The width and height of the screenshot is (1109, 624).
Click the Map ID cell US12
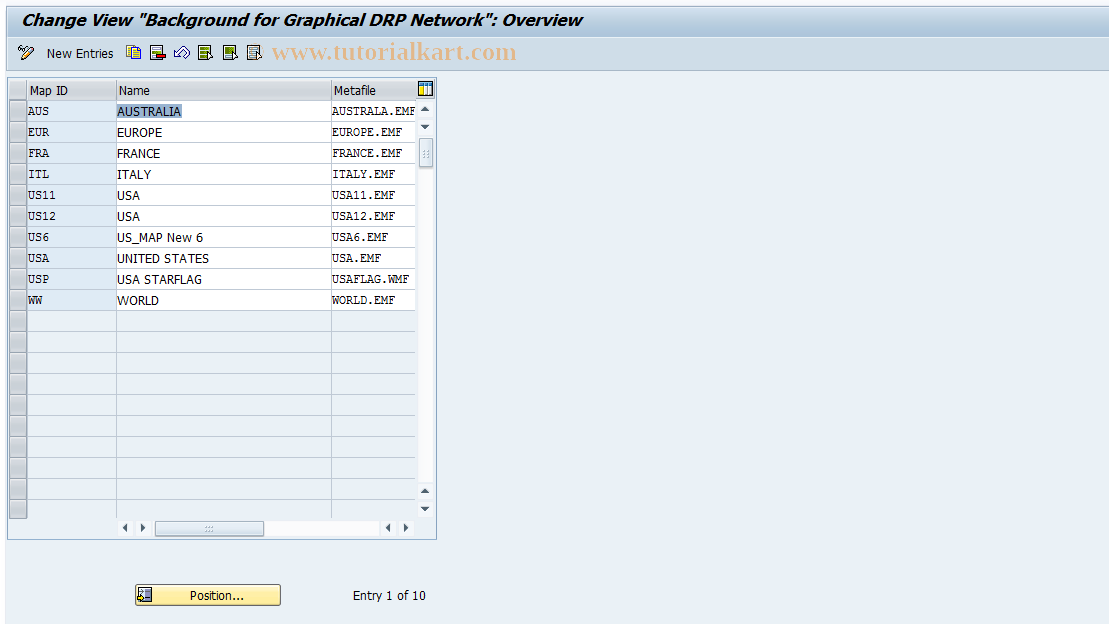tap(71, 216)
